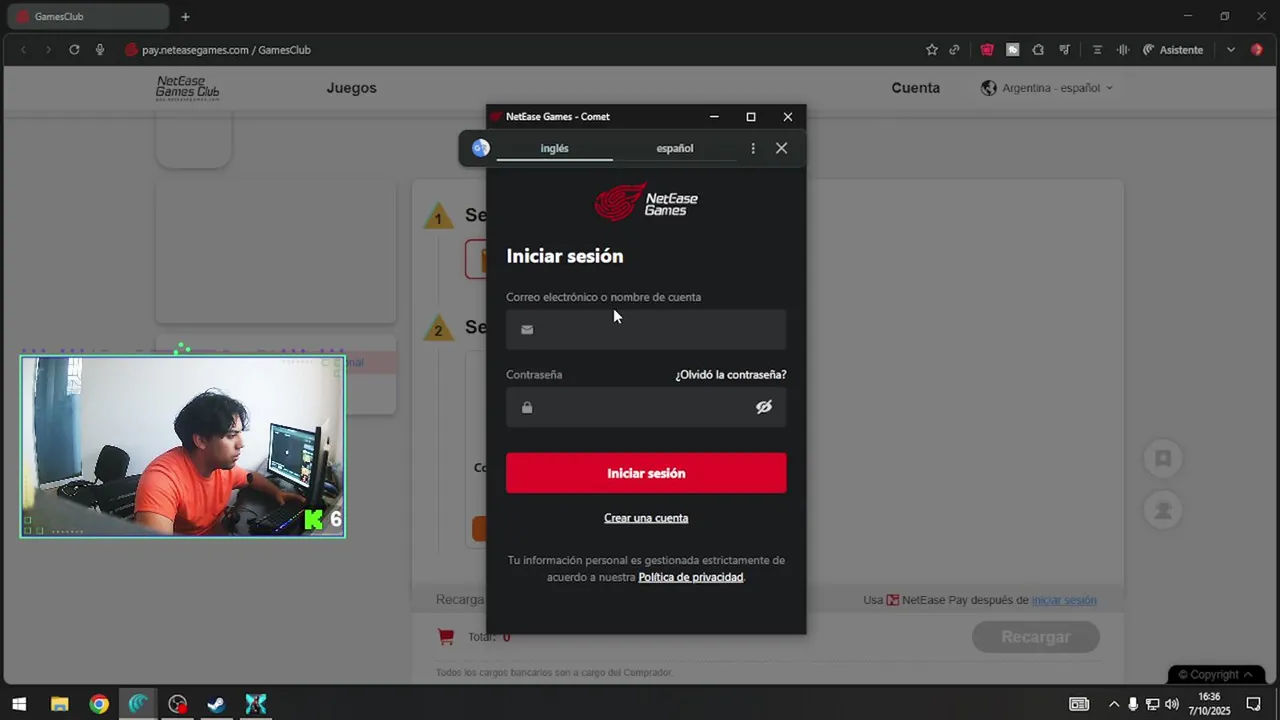Click the media/music control toolbar icon

[1064, 50]
